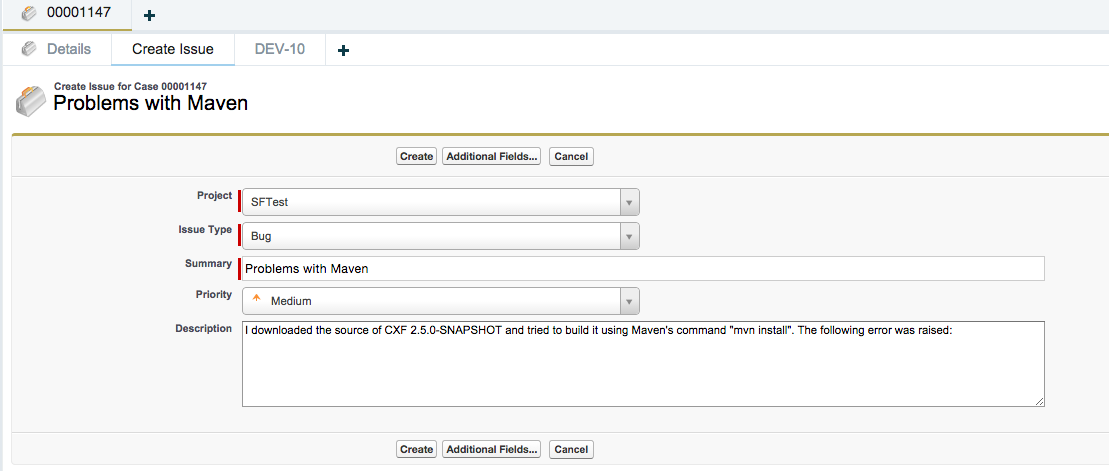Open the Project dropdown showing SFTest
This screenshot has height=471, width=1109.
click(629, 202)
